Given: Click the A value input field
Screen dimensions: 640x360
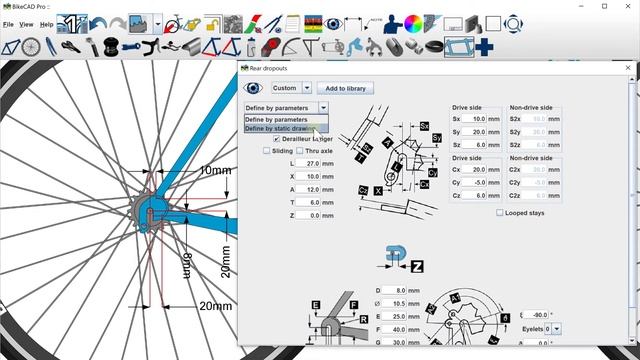Looking at the screenshot, I should (x=308, y=189).
